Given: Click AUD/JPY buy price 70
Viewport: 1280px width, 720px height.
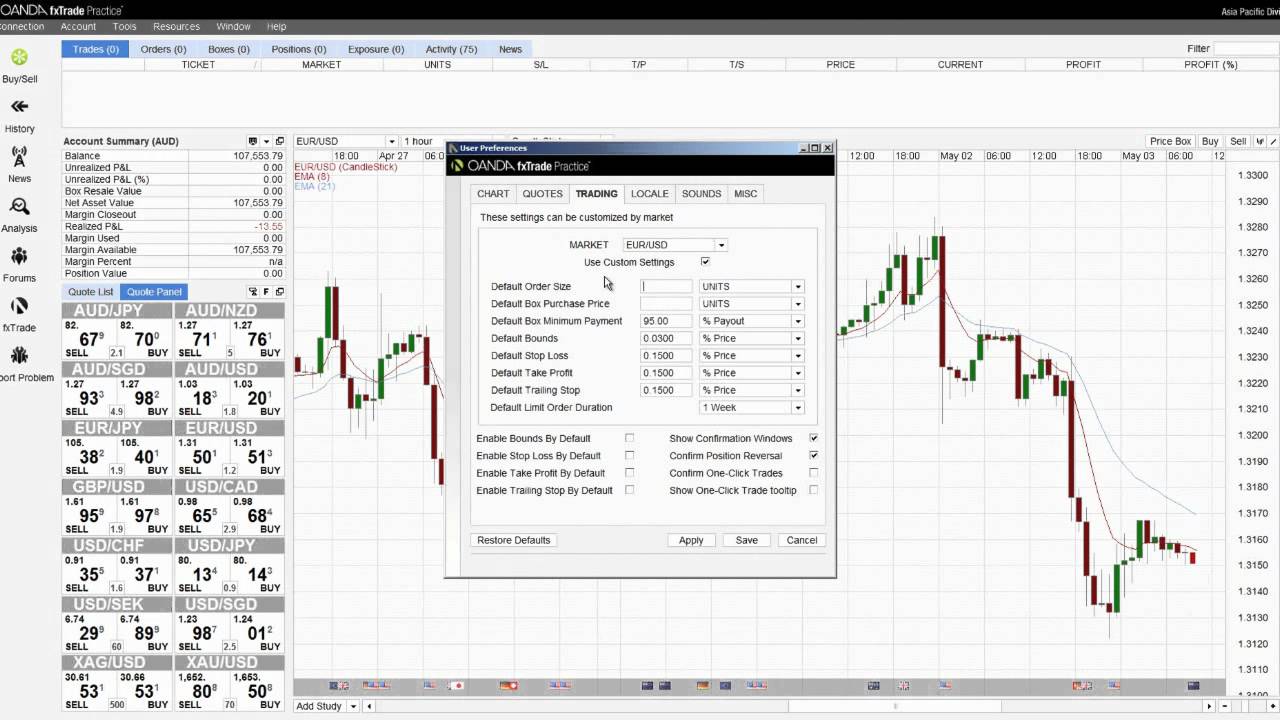Looking at the screenshot, I should (146, 340).
